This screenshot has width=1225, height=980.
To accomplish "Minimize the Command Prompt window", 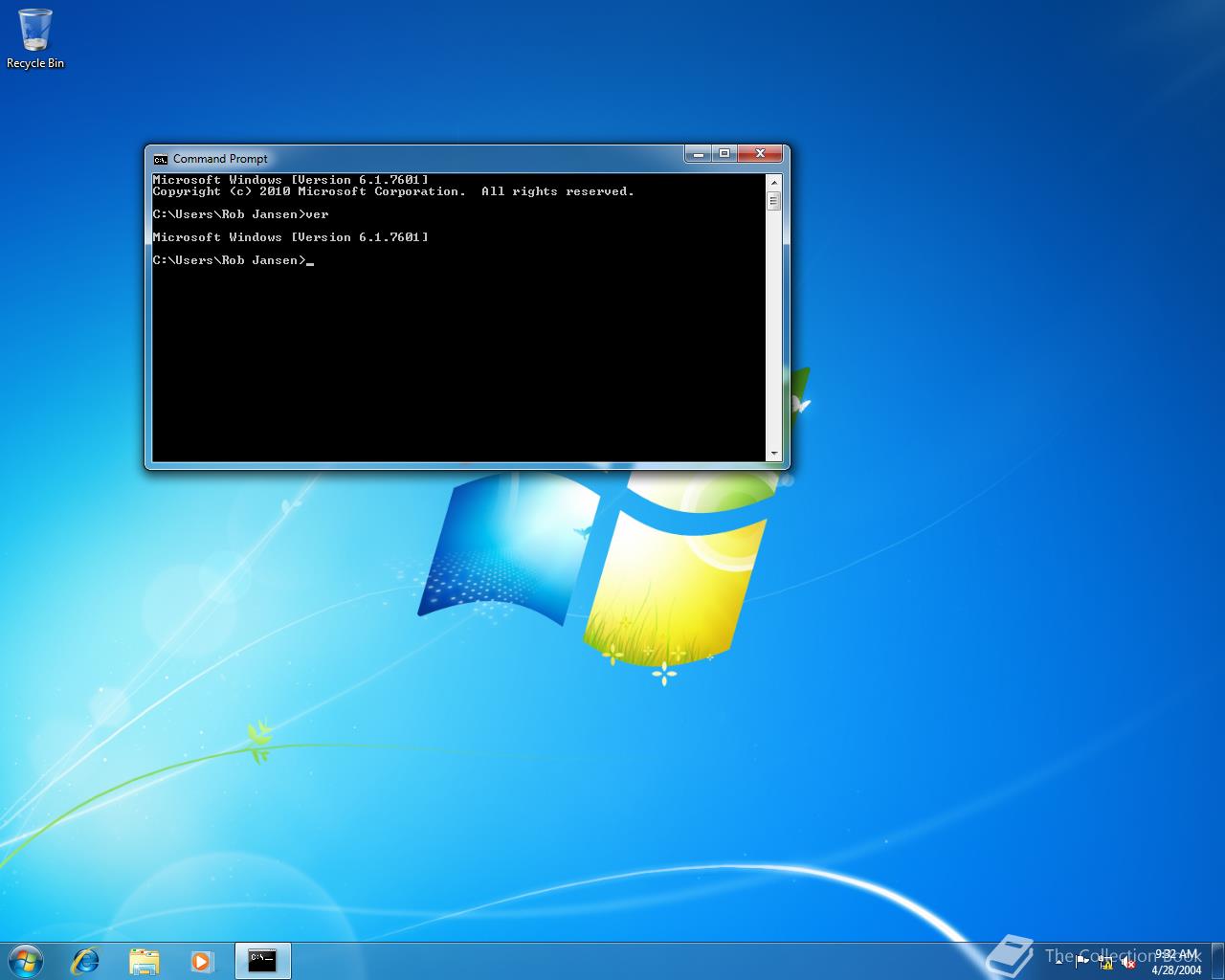I will click(x=698, y=153).
